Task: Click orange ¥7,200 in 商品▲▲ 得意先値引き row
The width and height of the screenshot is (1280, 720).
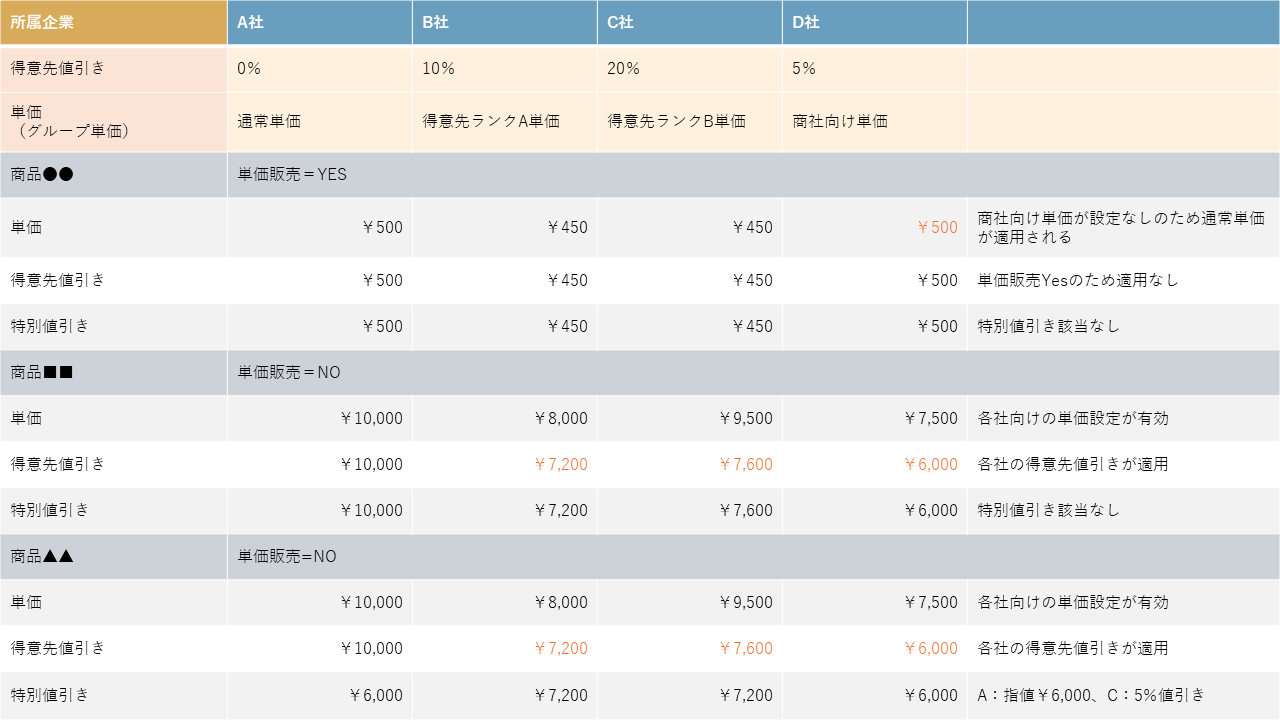Action: tap(561, 648)
